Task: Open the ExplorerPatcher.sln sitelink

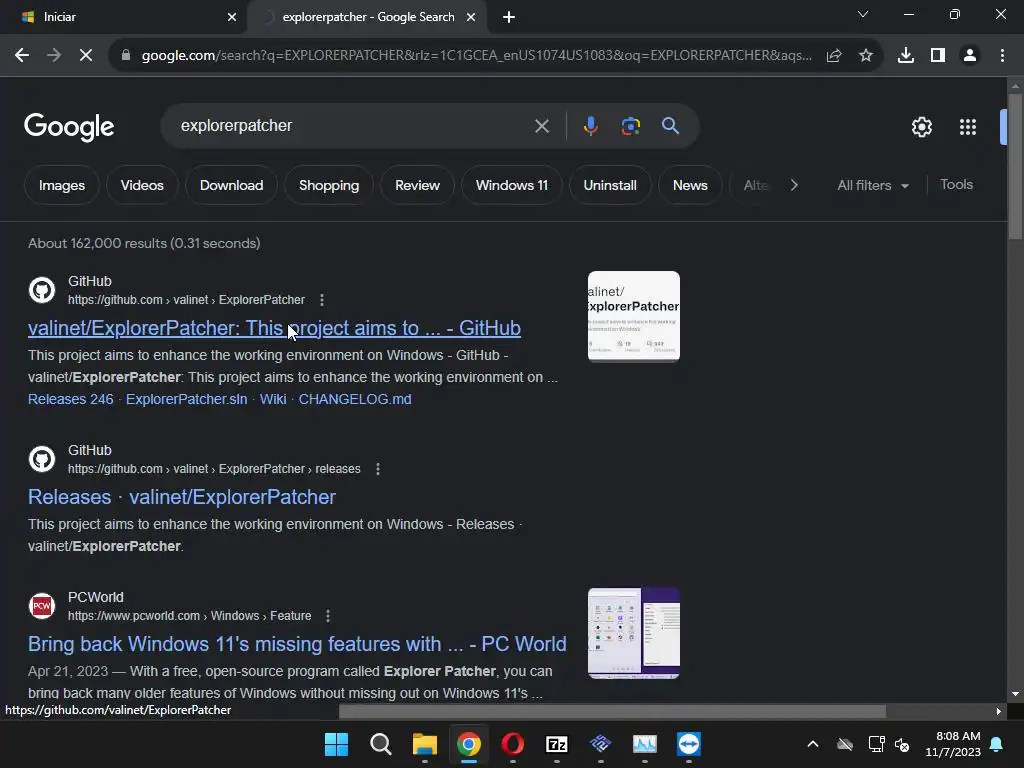Action: (187, 399)
